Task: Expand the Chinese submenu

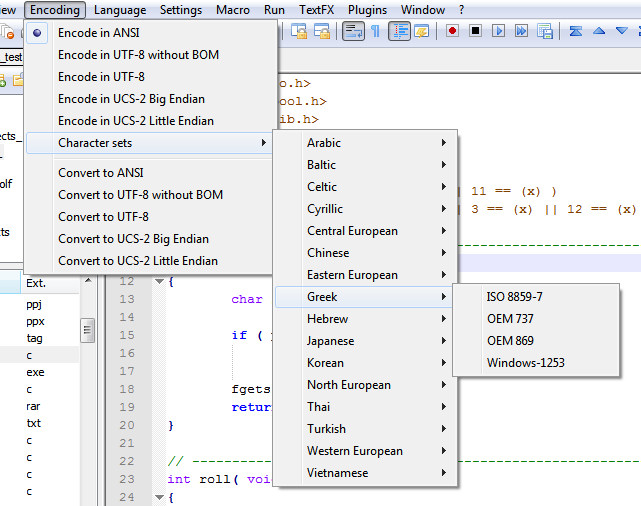Action: tap(365, 253)
